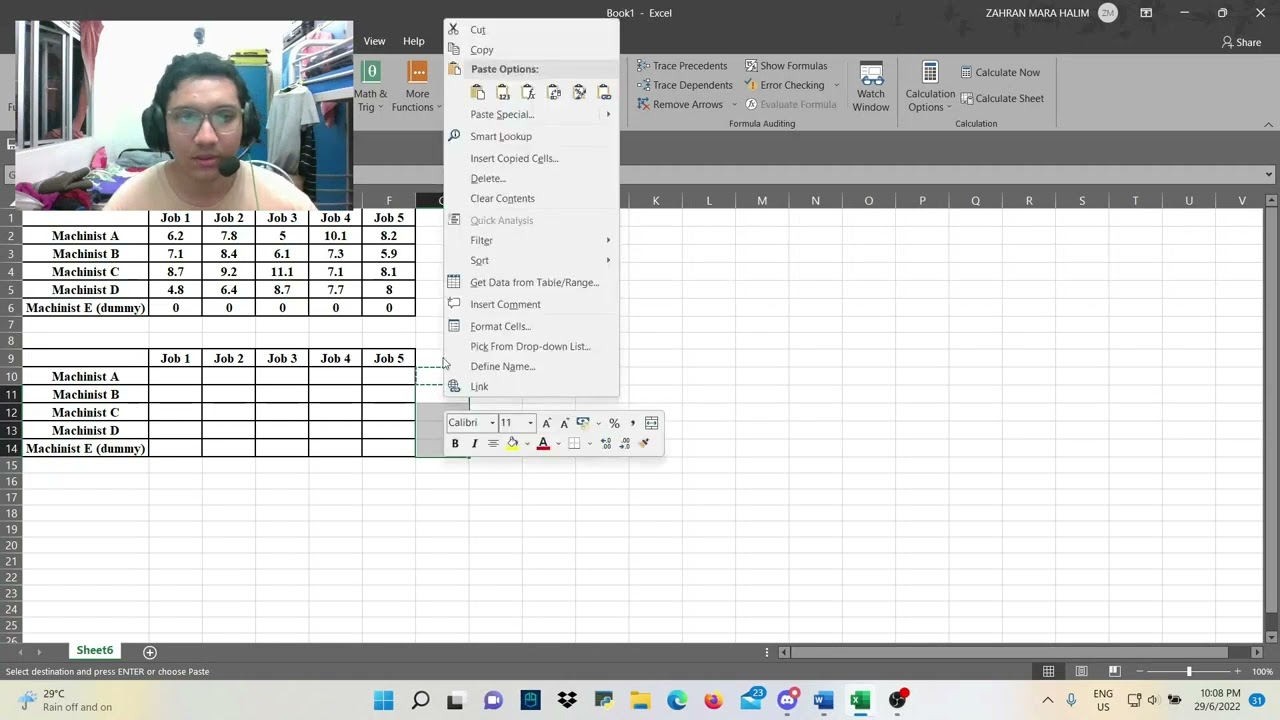Switch to Page Layout view icon
Image resolution: width=1280 pixels, height=720 pixels.
coord(1081,671)
